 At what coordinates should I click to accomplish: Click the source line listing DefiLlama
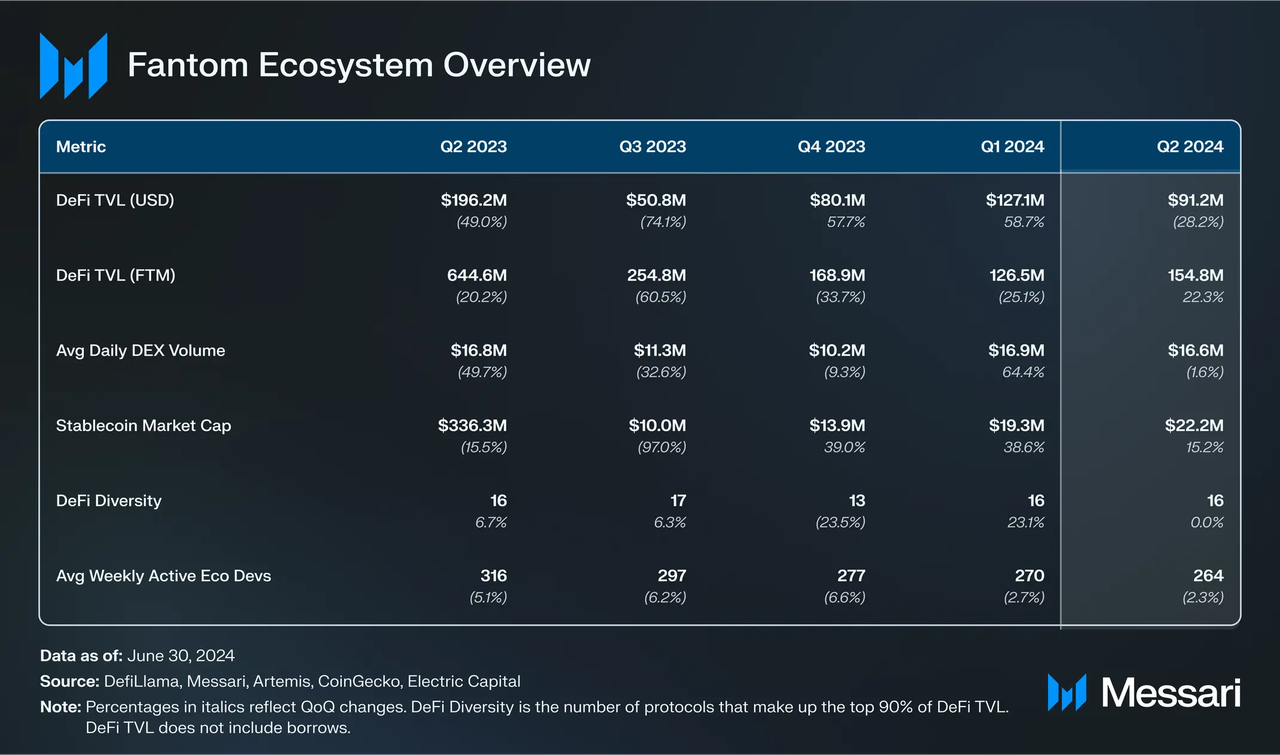pos(280,681)
